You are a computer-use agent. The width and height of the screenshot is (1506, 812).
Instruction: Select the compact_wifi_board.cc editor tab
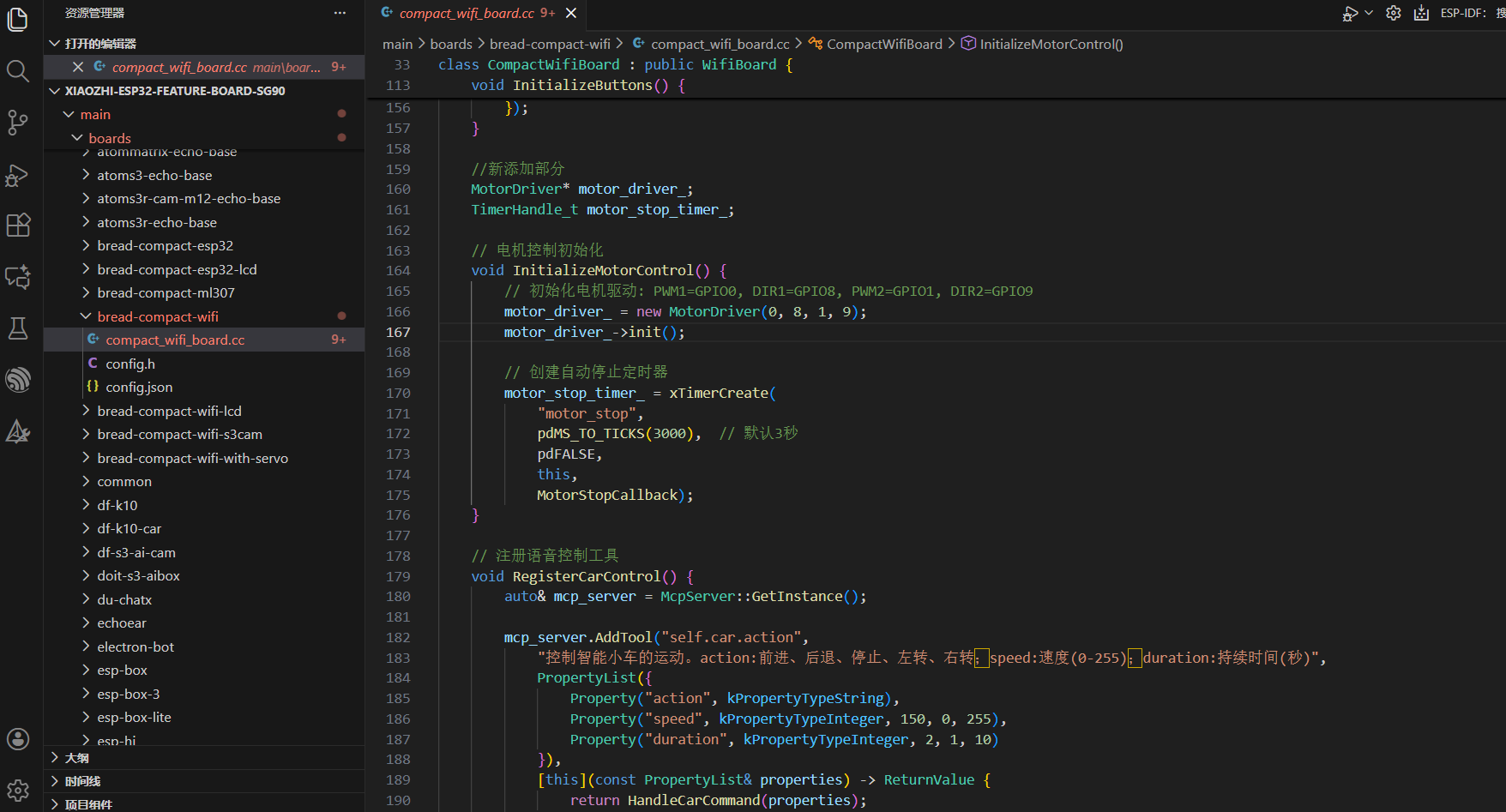tap(467, 13)
